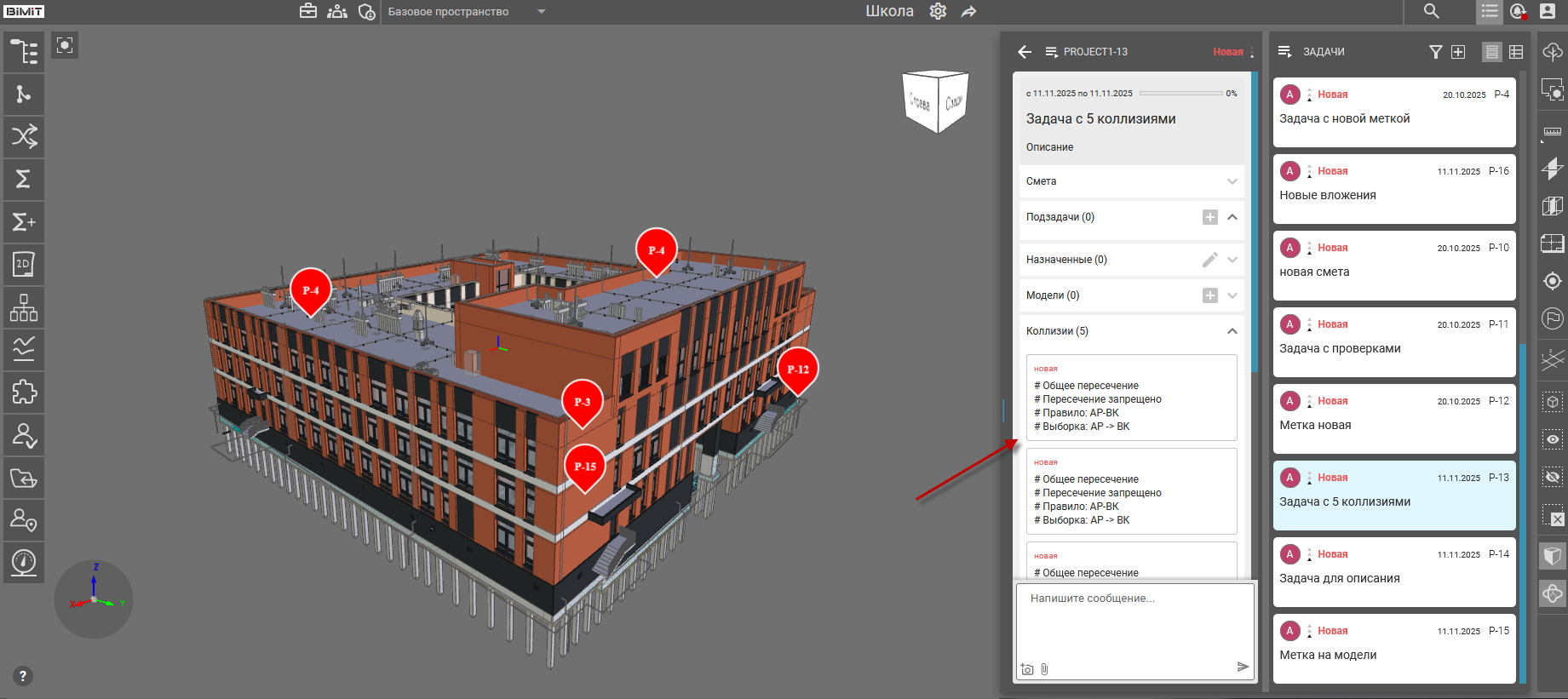Viewport: 1568px width, 699px height.
Task: Select the sigma summation tool
Action: click(x=24, y=179)
